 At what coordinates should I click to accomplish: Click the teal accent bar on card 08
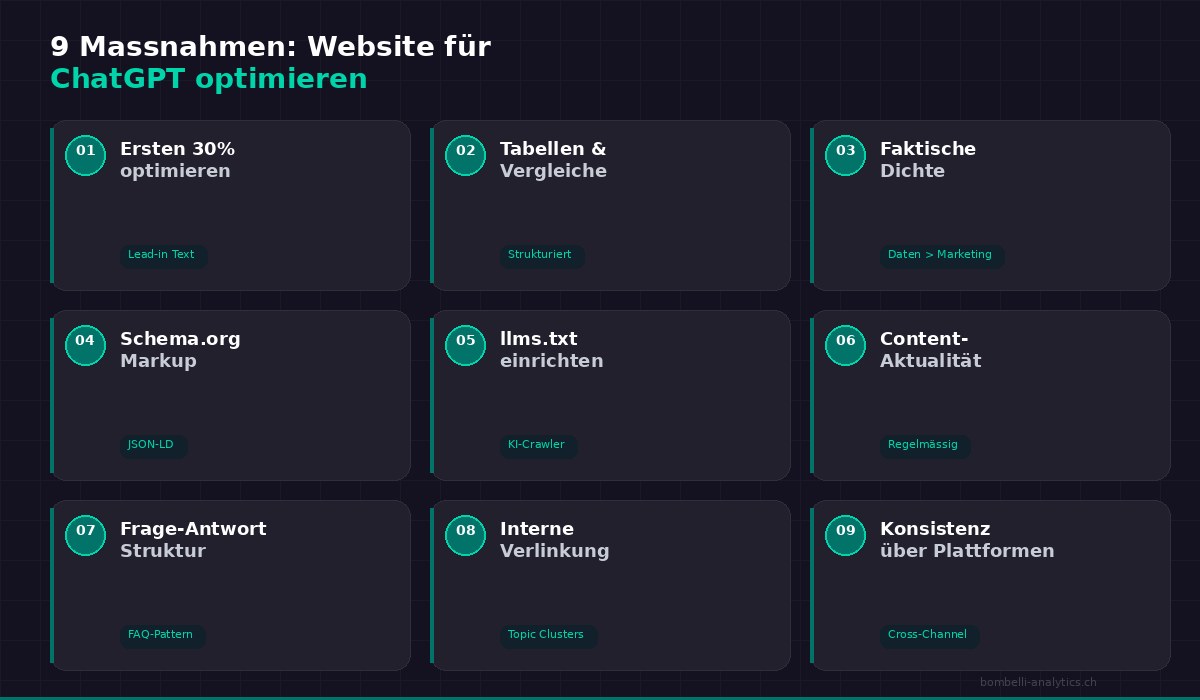click(432, 585)
